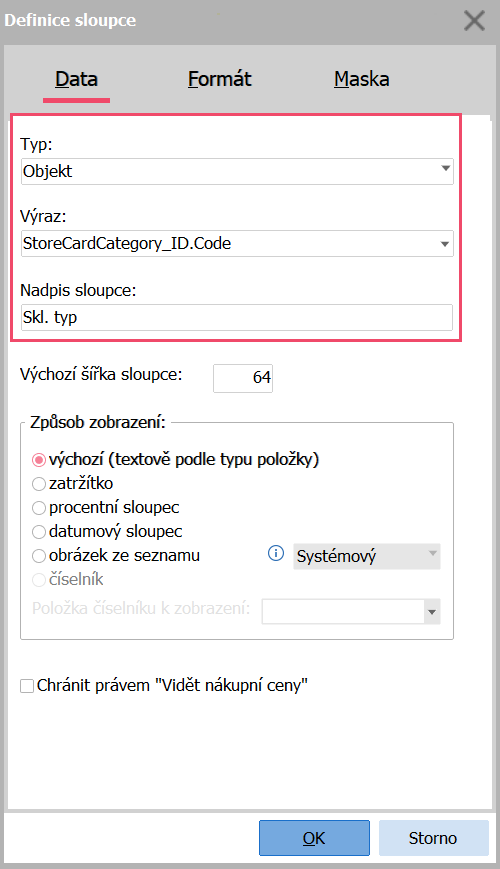Enable Chránit právem Vidět nákupní ceny checkbox
Image resolution: width=500 pixels, height=869 pixels.
coord(27,686)
